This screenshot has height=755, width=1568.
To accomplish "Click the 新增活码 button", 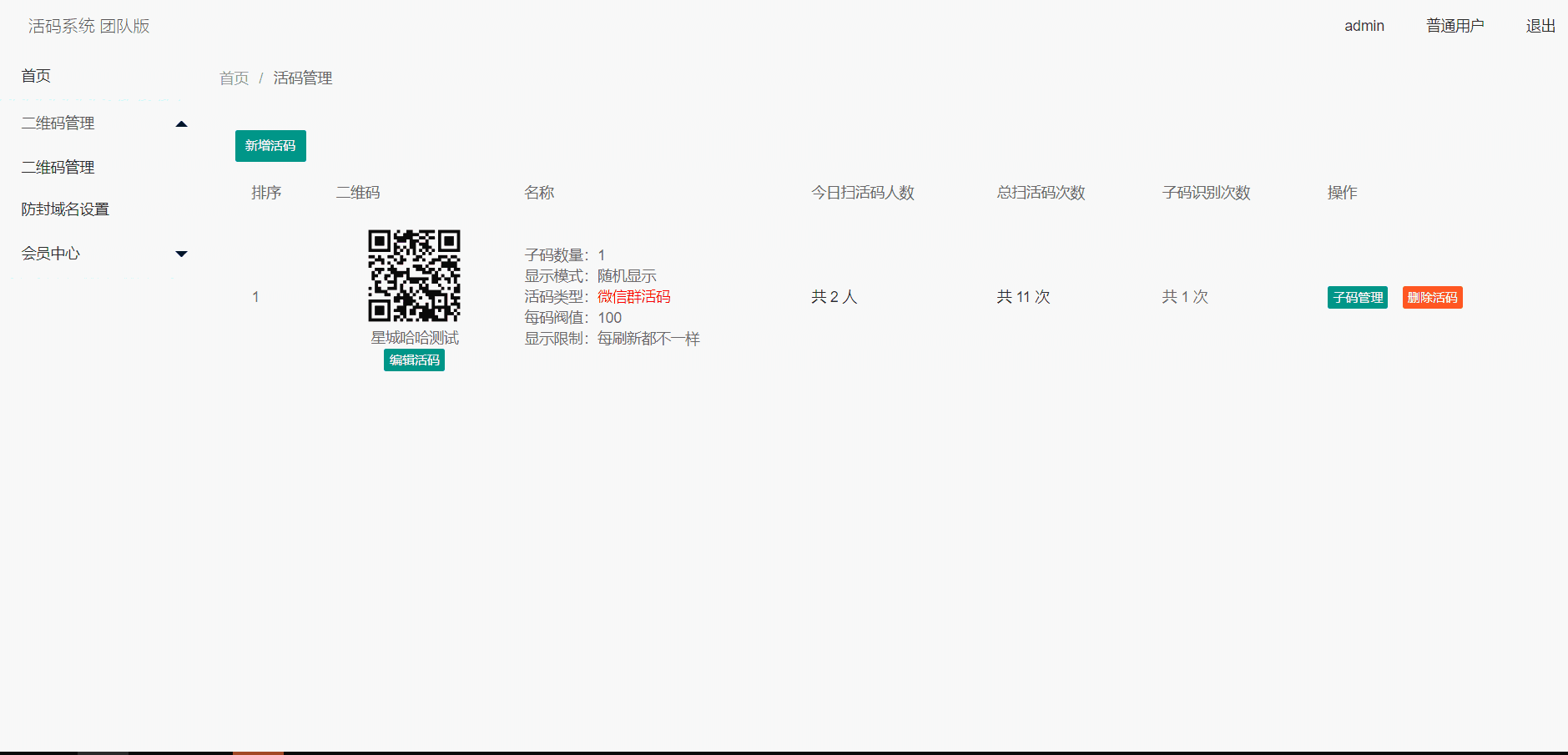I will pyautogui.click(x=270, y=146).
